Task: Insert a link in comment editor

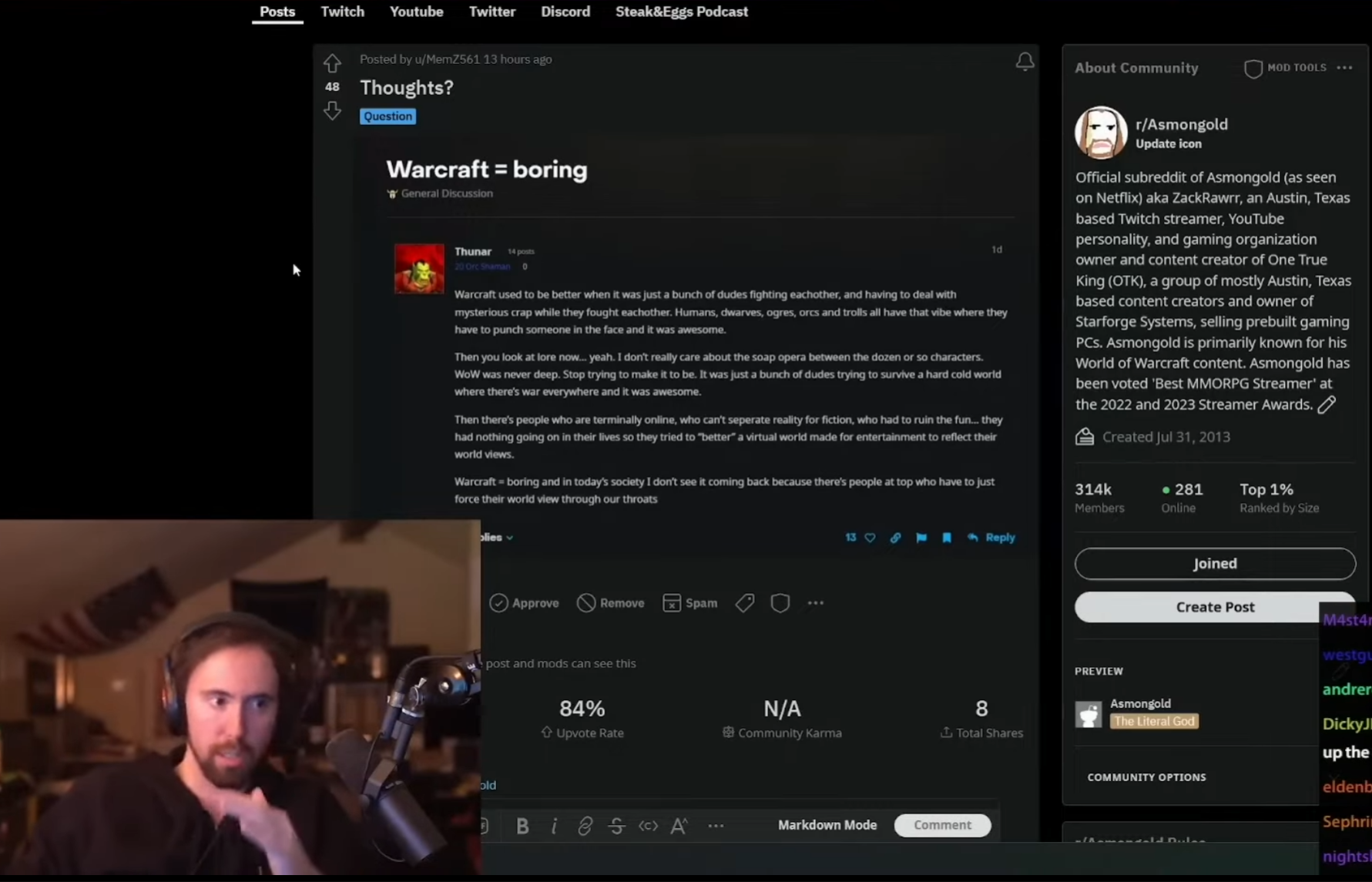Action: tap(585, 826)
